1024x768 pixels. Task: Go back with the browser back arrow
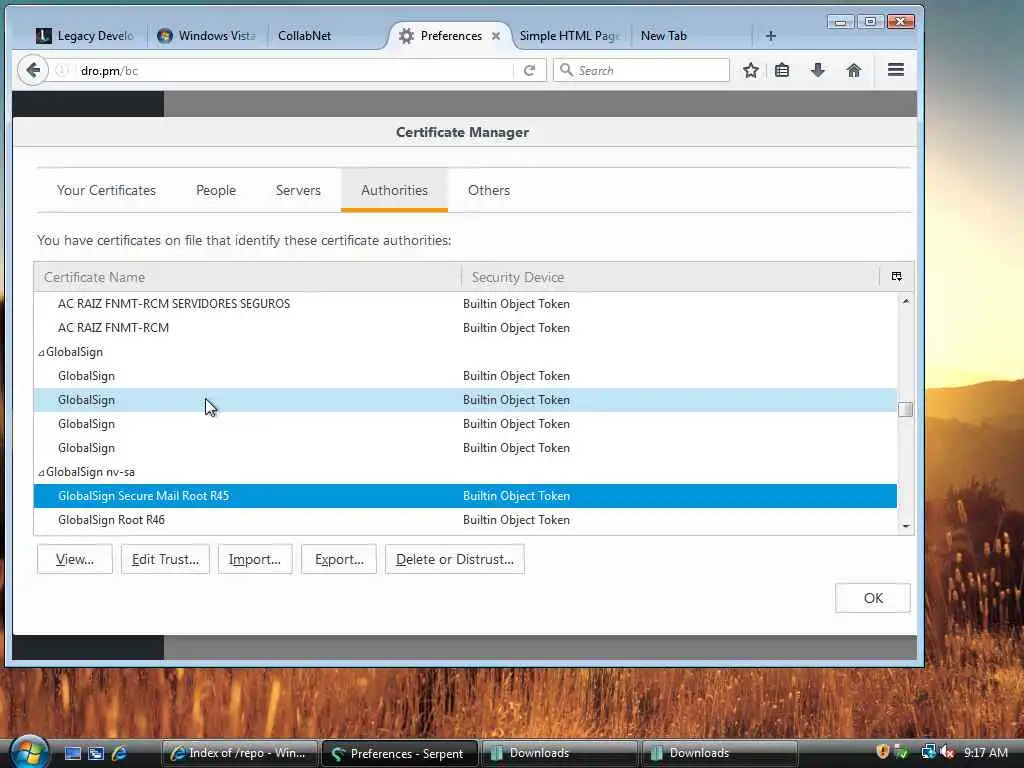[33, 70]
